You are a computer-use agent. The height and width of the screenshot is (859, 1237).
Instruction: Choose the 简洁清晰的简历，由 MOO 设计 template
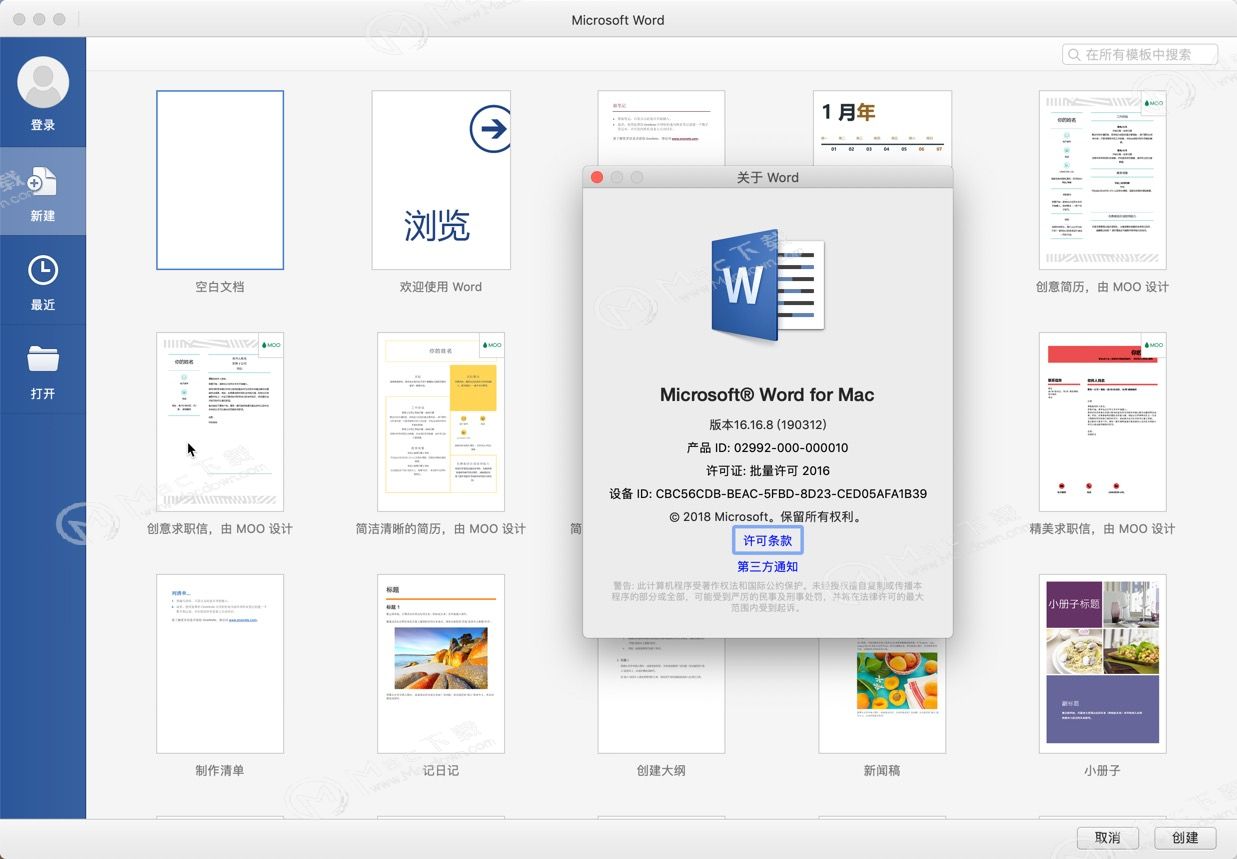[x=441, y=422]
